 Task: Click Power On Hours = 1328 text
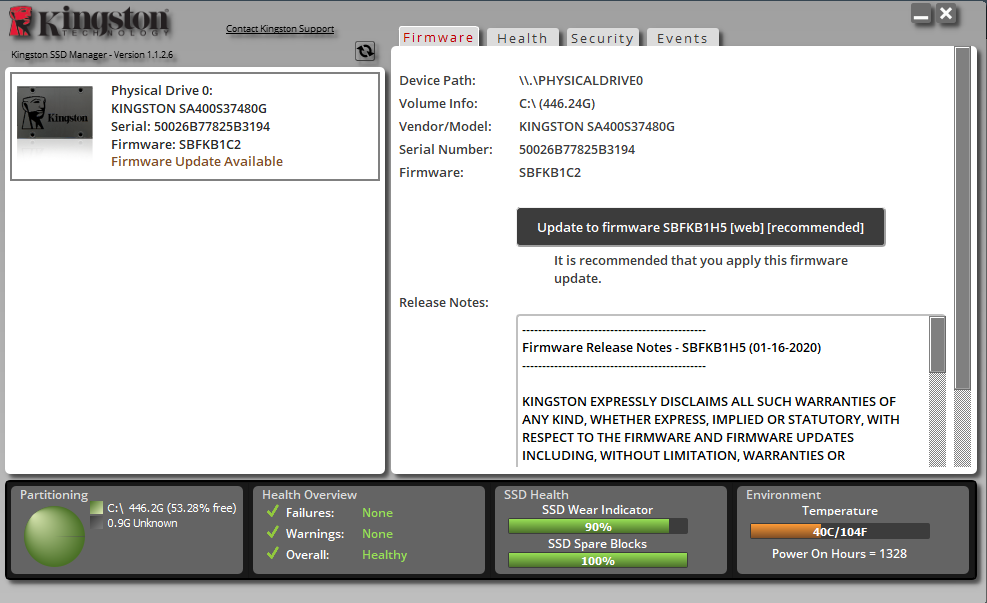click(x=839, y=554)
